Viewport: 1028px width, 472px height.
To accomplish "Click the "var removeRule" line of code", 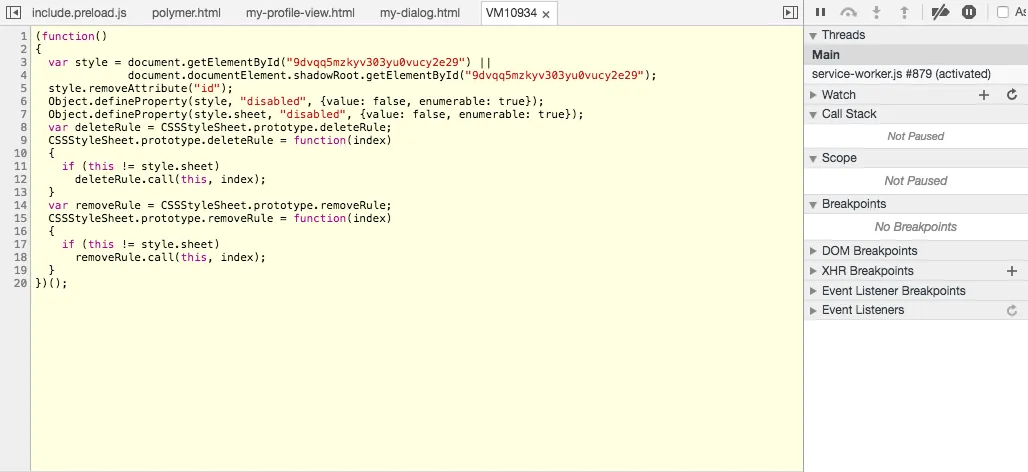I will pyautogui.click(x=220, y=205).
